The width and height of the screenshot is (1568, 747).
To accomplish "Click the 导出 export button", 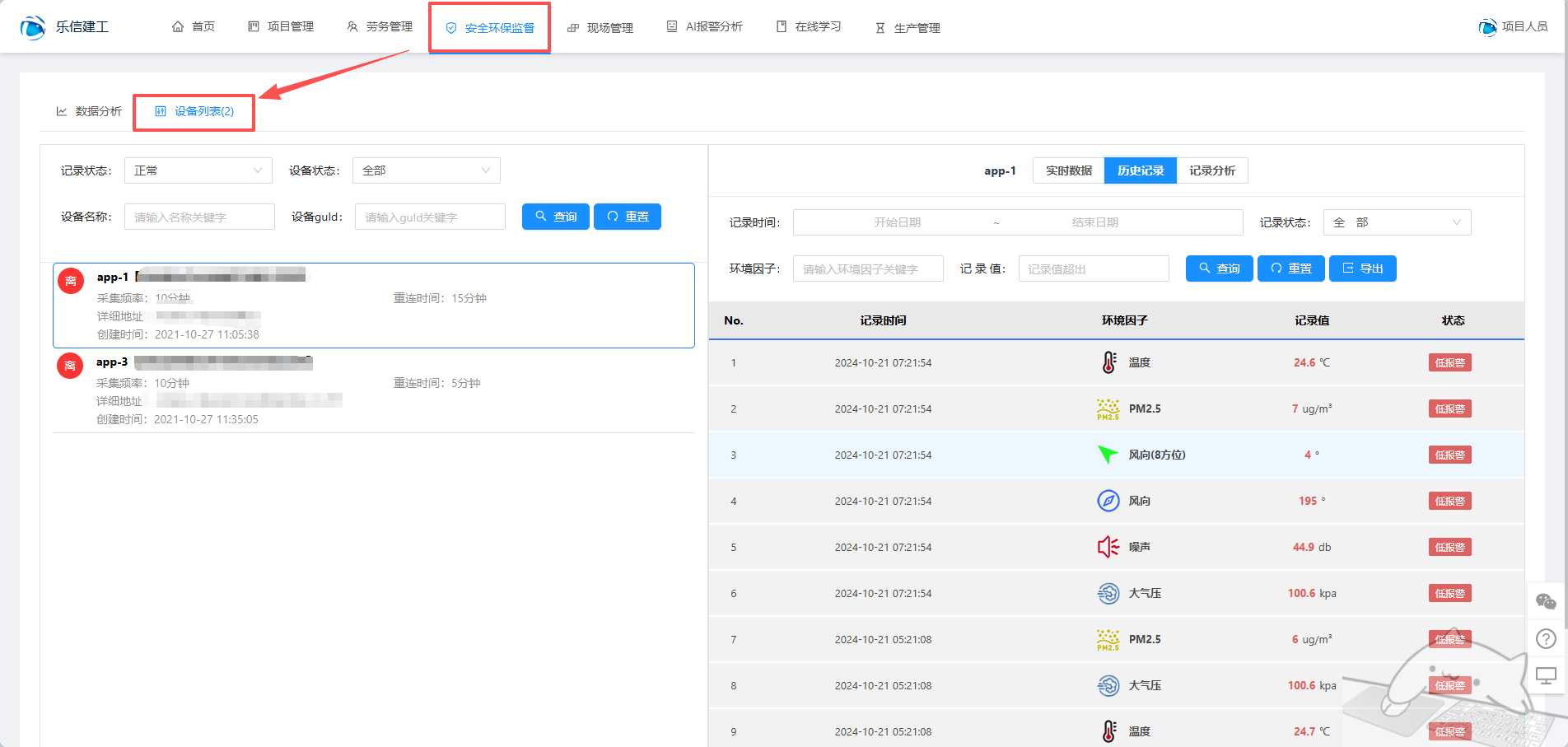I will (1362, 268).
